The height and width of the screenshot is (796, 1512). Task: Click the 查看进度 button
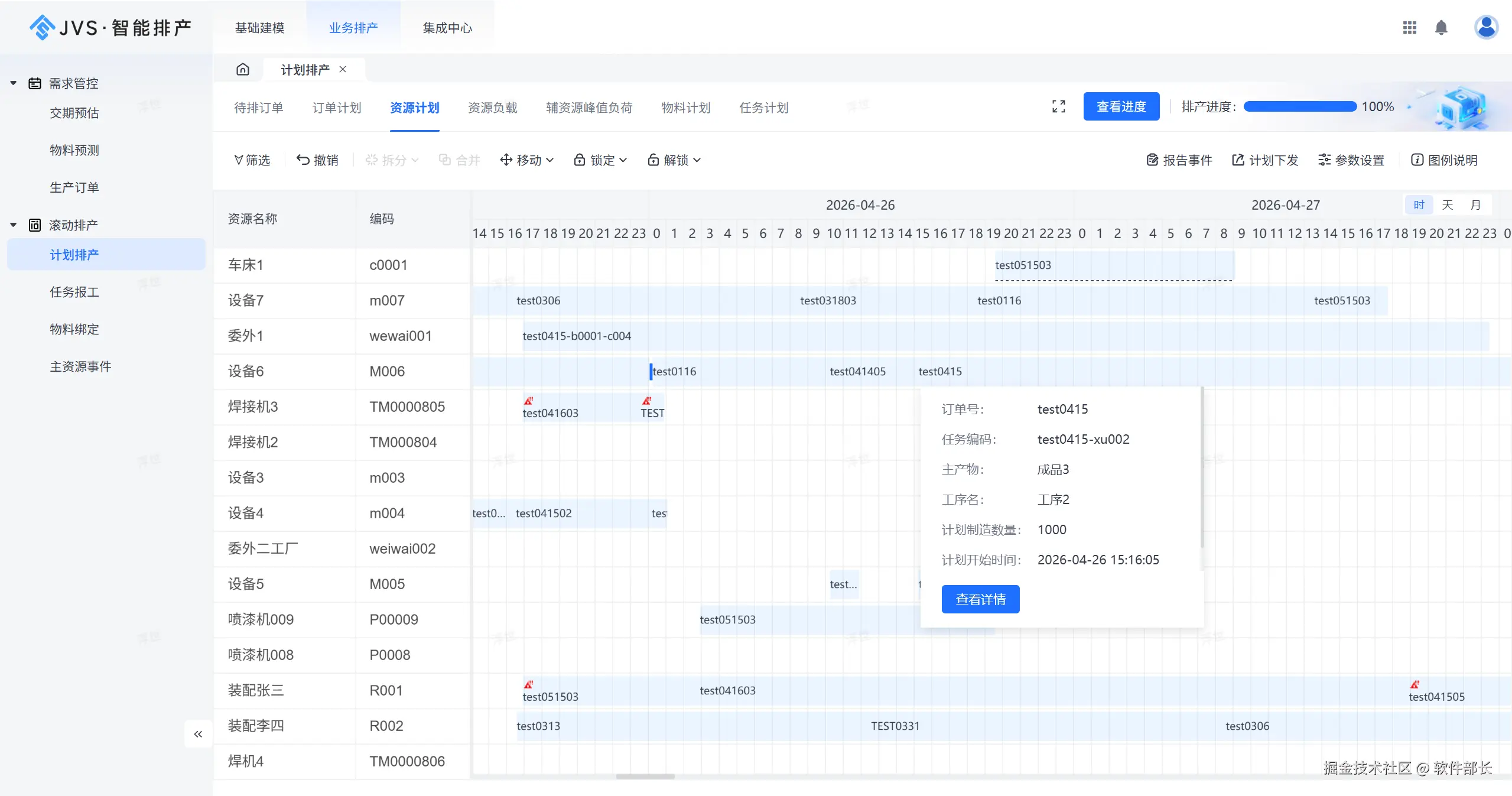(1121, 107)
